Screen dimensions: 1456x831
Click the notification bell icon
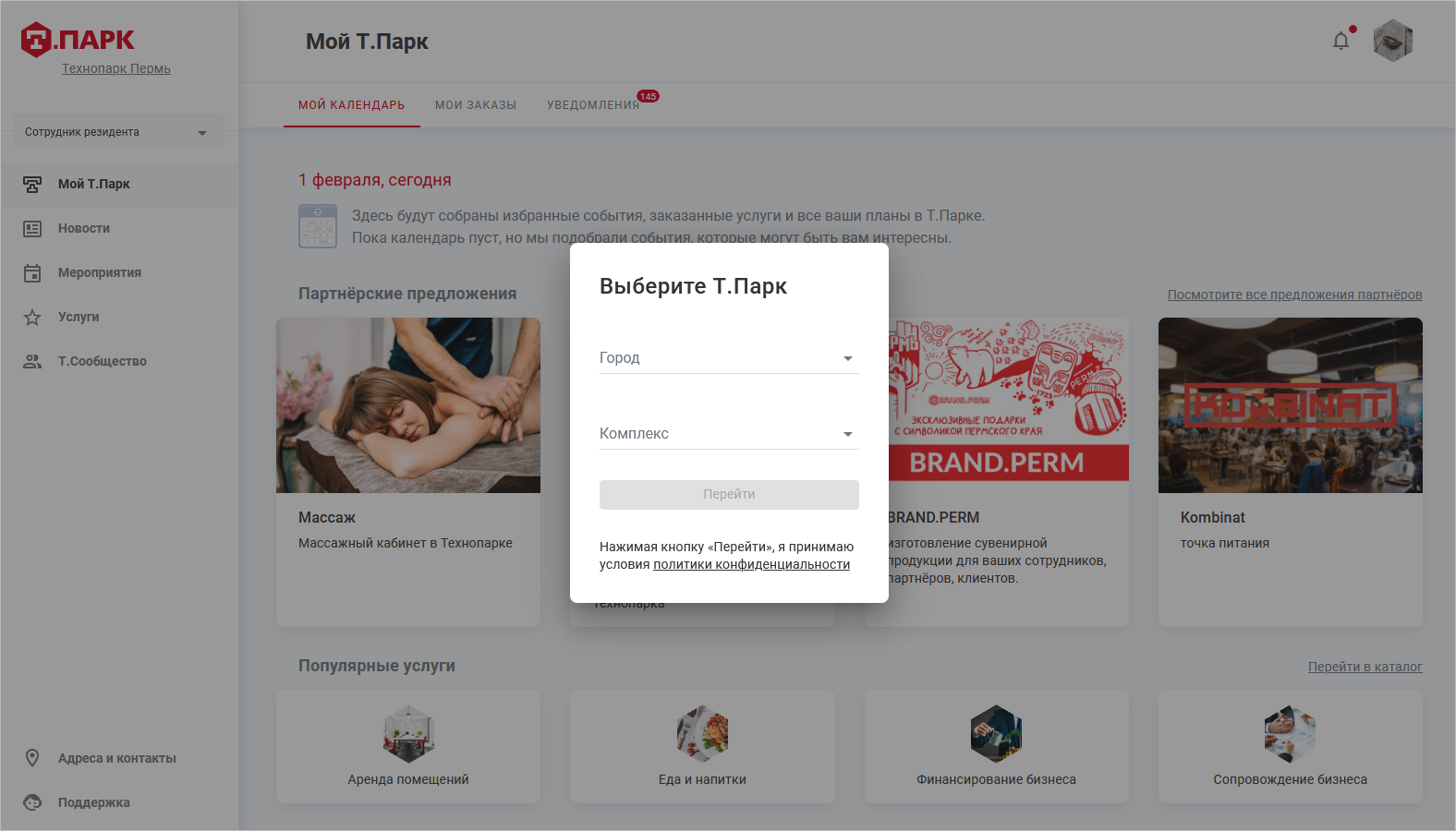(x=1341, y=42)
